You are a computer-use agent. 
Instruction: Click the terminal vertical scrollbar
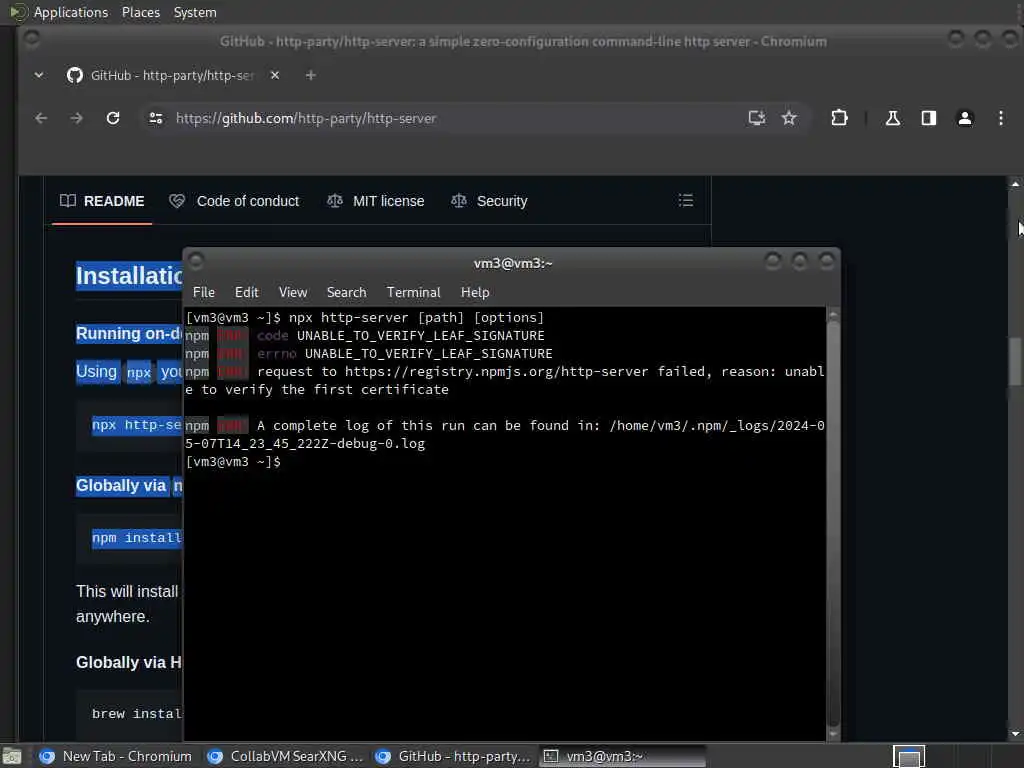tap(833, 522)
